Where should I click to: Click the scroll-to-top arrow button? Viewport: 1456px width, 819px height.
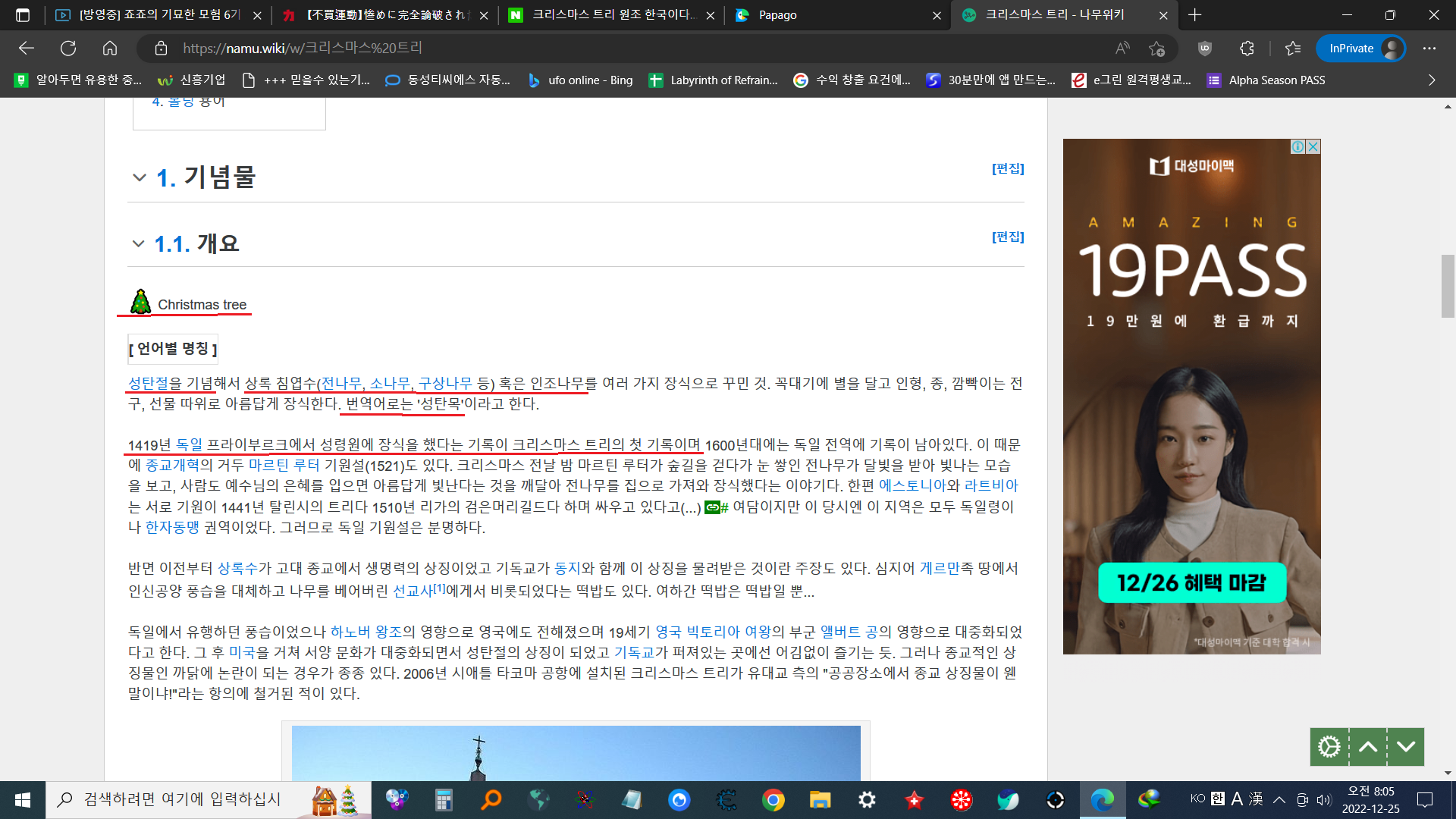(x=1368, y=747)
